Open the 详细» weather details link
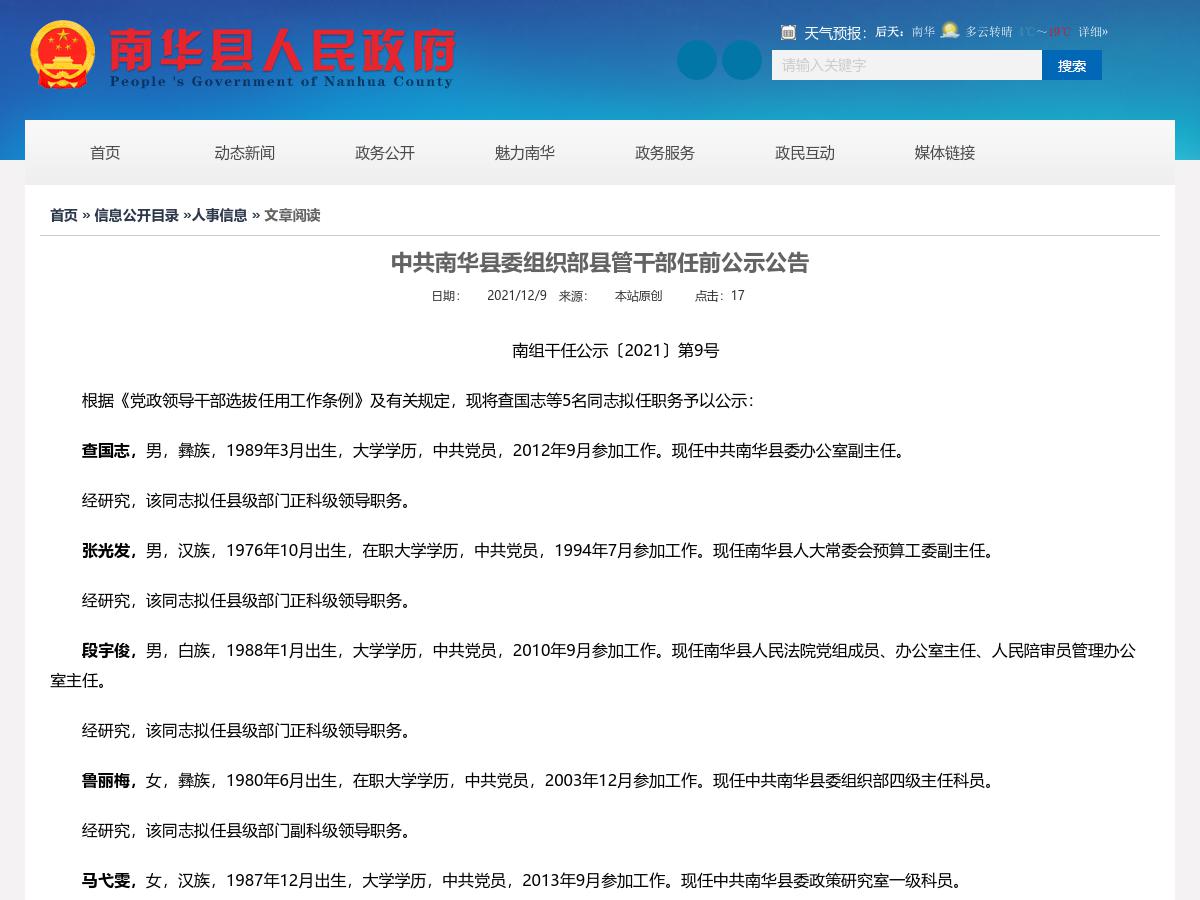Viewport: 1200px width, 900px height. pyautogui.click(x=1093, y=32)
